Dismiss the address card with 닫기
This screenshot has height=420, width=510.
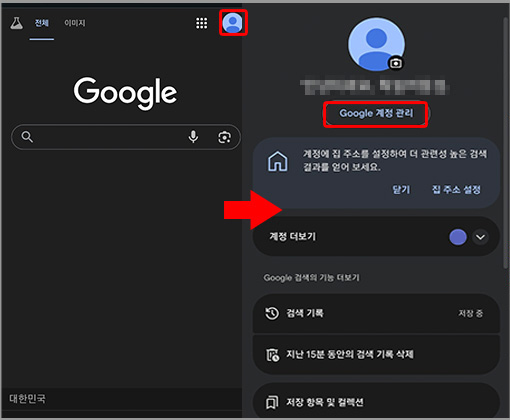pos(401,190)
